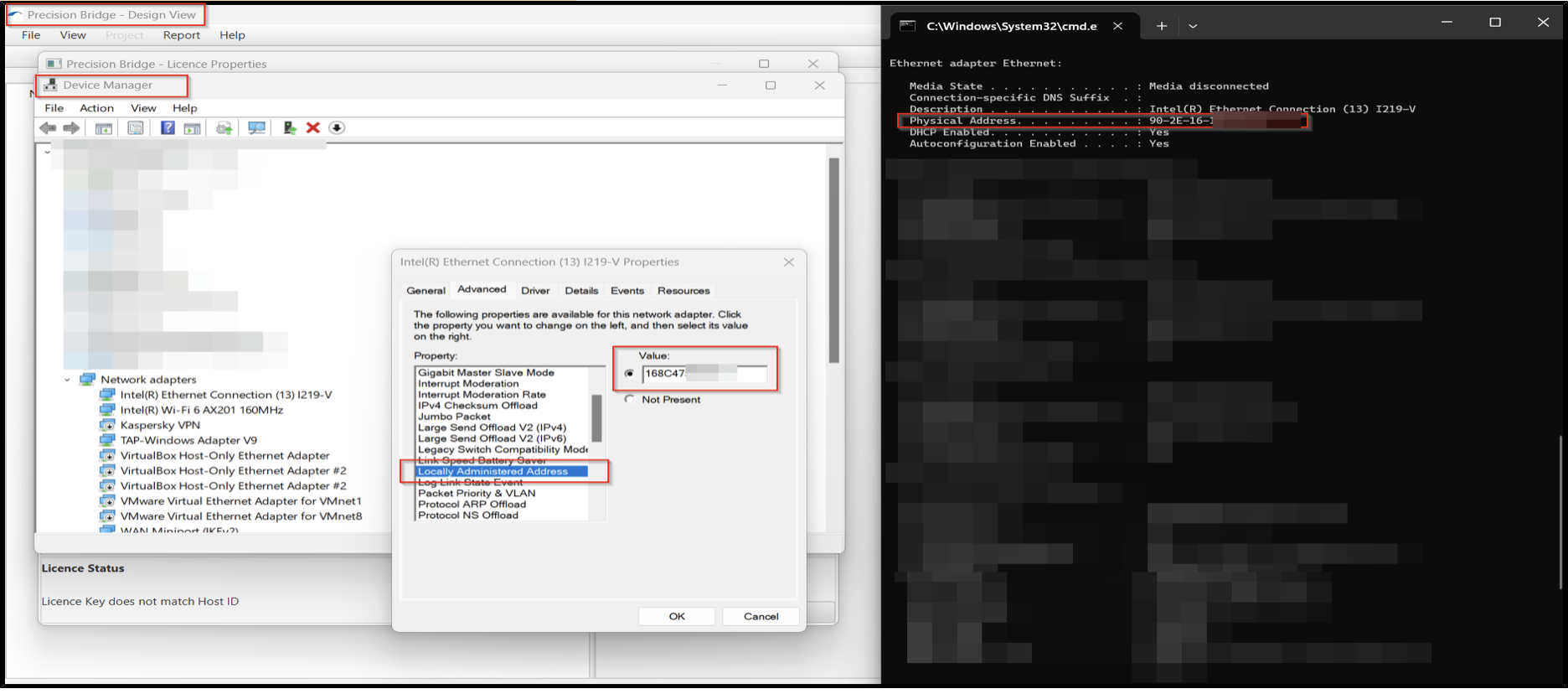Click the icon beside VMware Adapter for VMnet8

(x=107, y=516)
